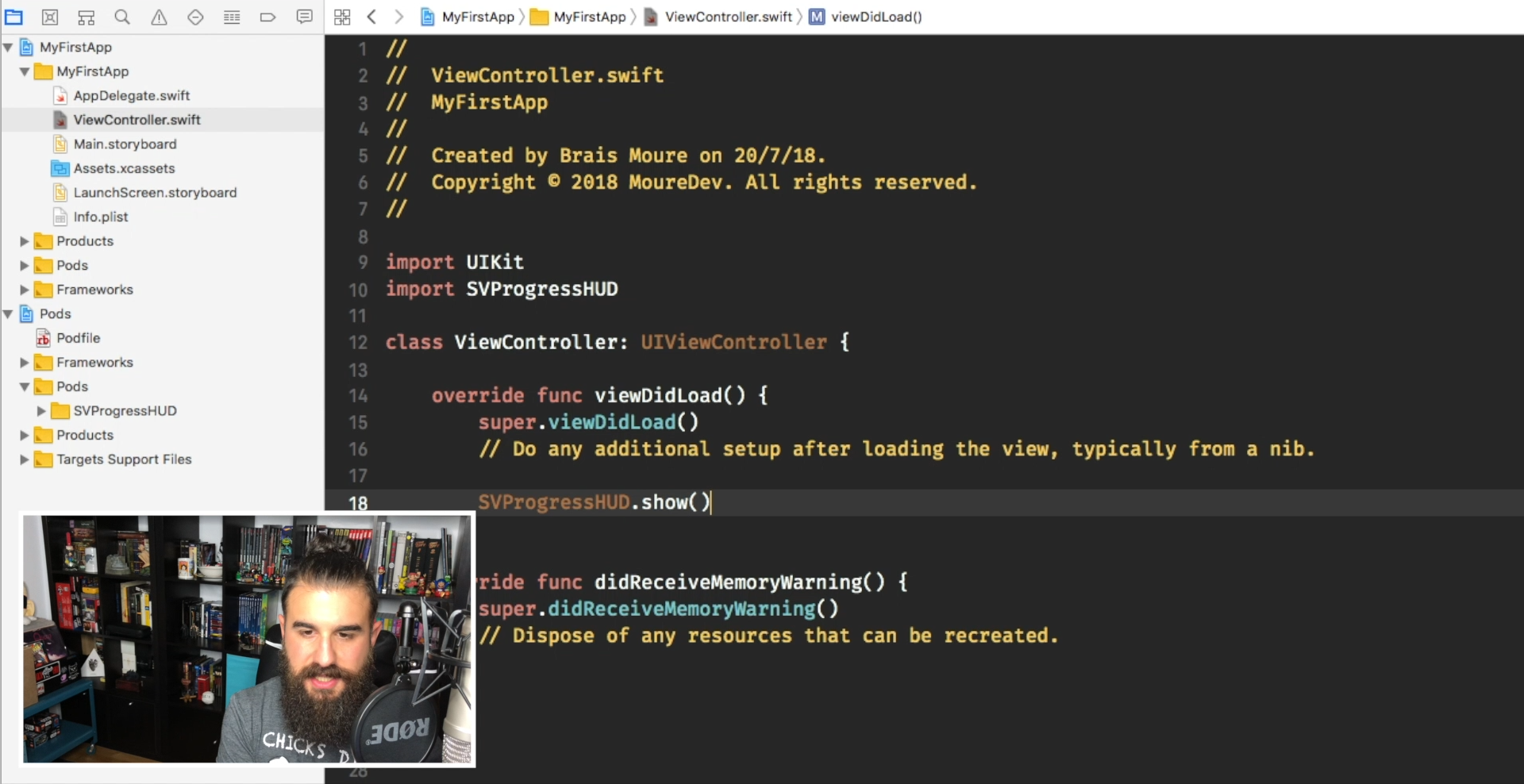The width and height of the screenshot is (1524, 784).
Task: Collapse the MyFirstApp project root
Action: 8,48
